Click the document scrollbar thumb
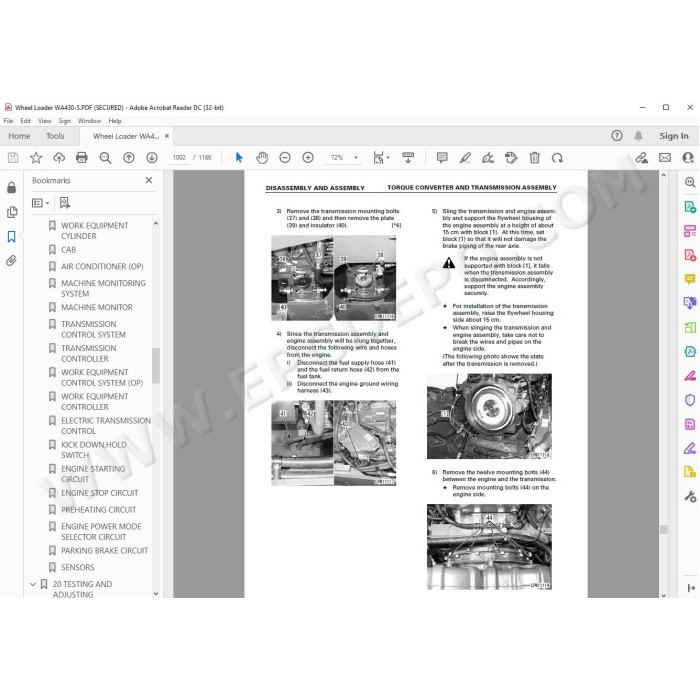Image resolution: width=700 pixels, height=700 pixels. tap(663, 529)
